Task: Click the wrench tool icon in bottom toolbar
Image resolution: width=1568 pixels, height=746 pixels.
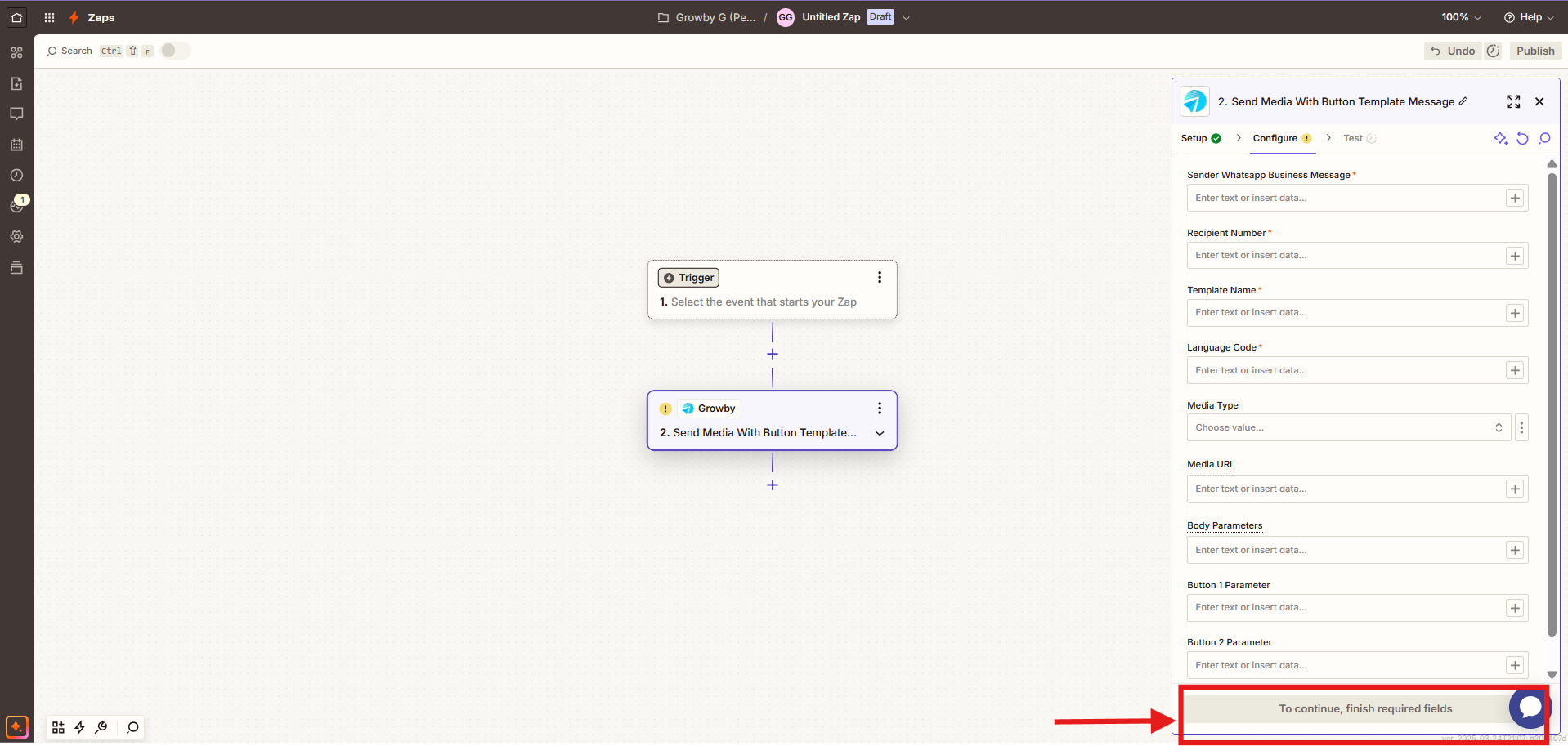Action: pos(101,727)
